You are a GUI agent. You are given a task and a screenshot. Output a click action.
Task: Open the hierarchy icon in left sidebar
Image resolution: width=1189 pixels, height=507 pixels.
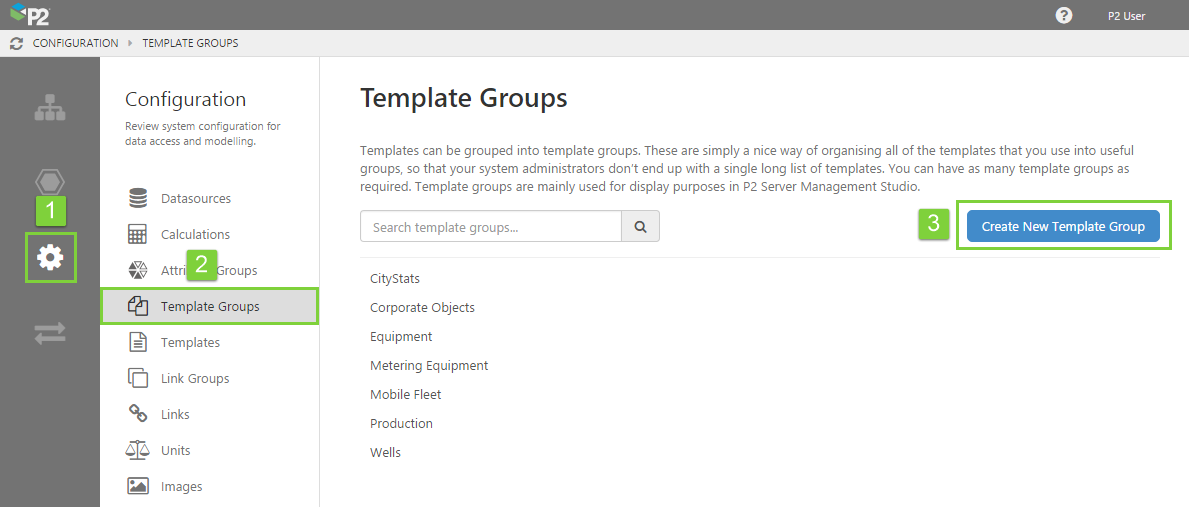pos(50,108)
